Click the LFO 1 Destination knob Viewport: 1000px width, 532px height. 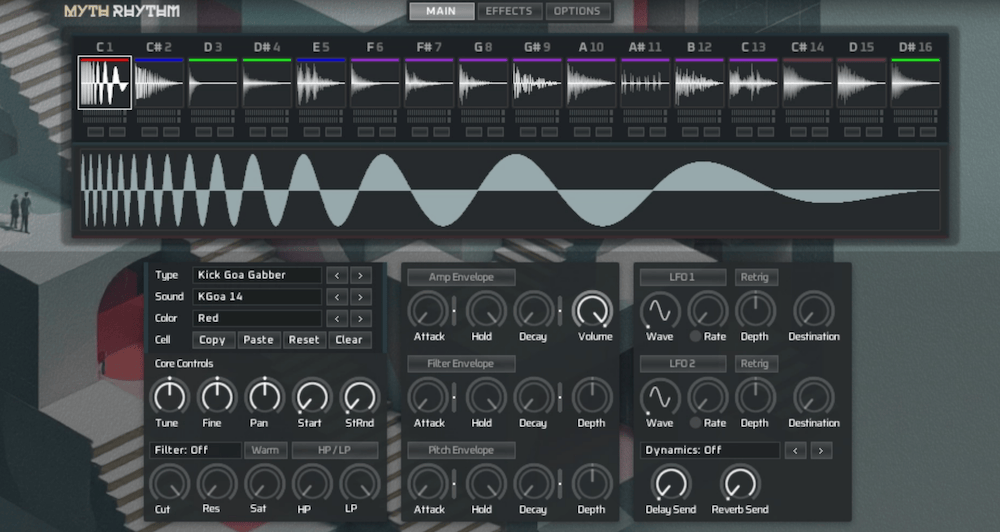coord(813,310)
